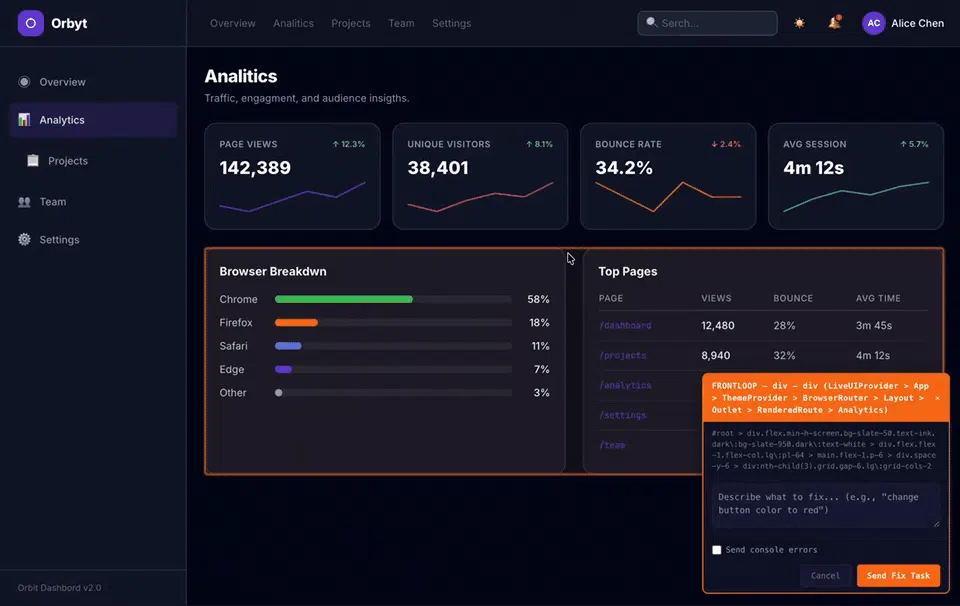Click the Bounce Rate sparkline chart
The height and width of the screenshot is (606, 960).
click(x=668, y=196)
